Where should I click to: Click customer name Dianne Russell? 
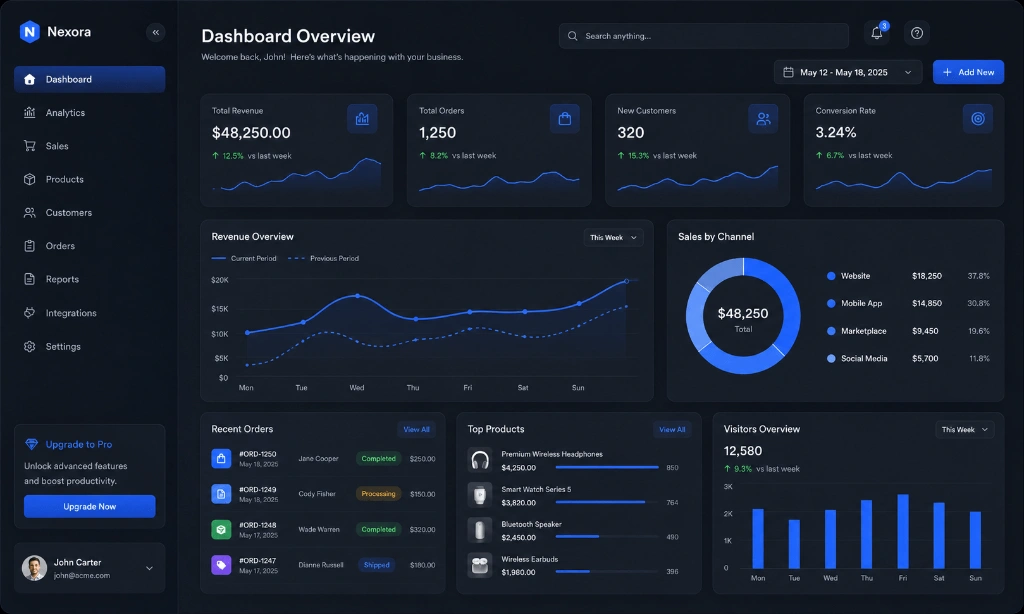pyautogui.click(x=321, y=565)
